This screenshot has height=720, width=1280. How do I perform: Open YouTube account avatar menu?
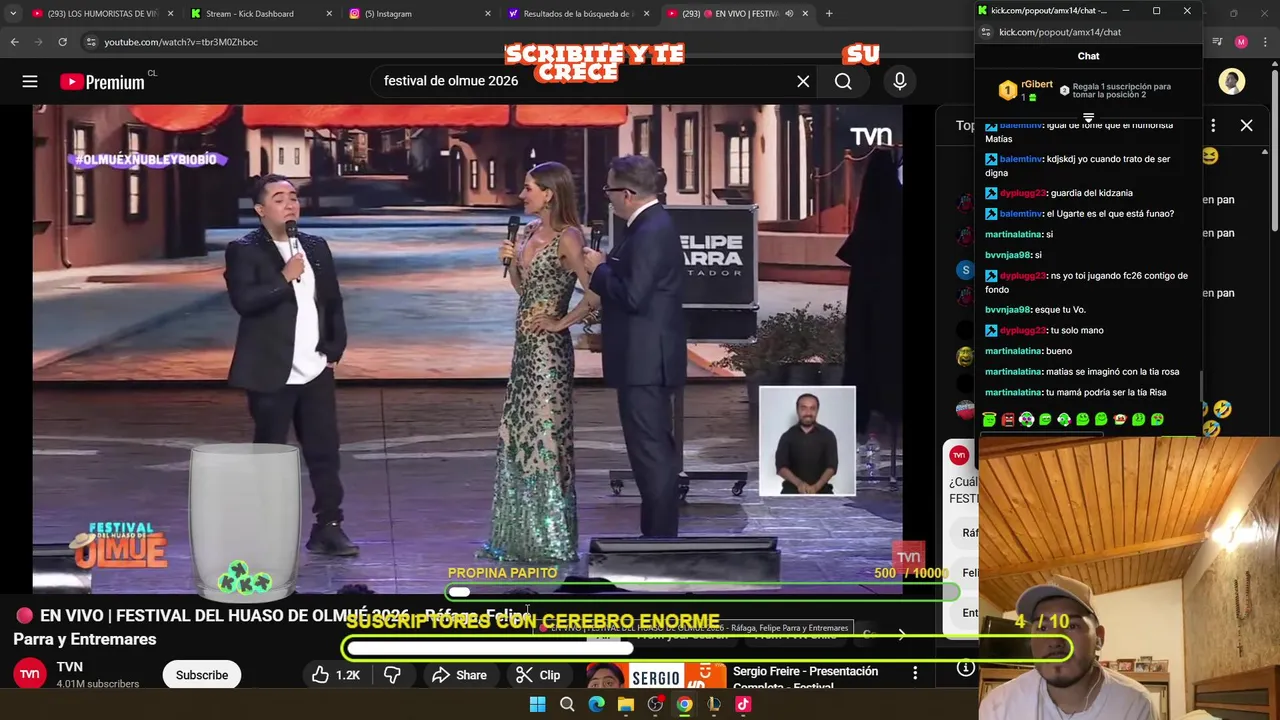coord(1232,82)
